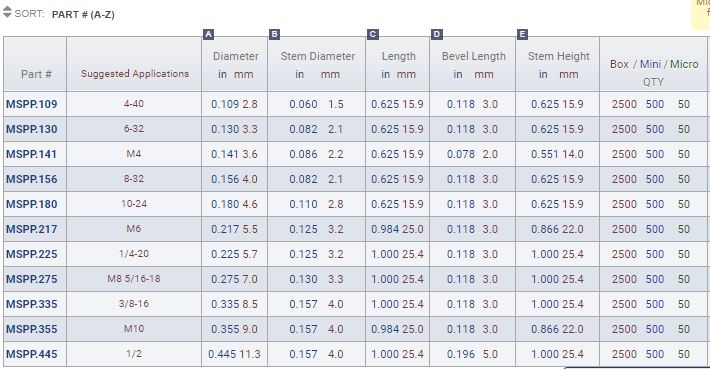Open part MSPP.109 link
The width and height of the screenshot is (710, 369).
tap(32, 104)
